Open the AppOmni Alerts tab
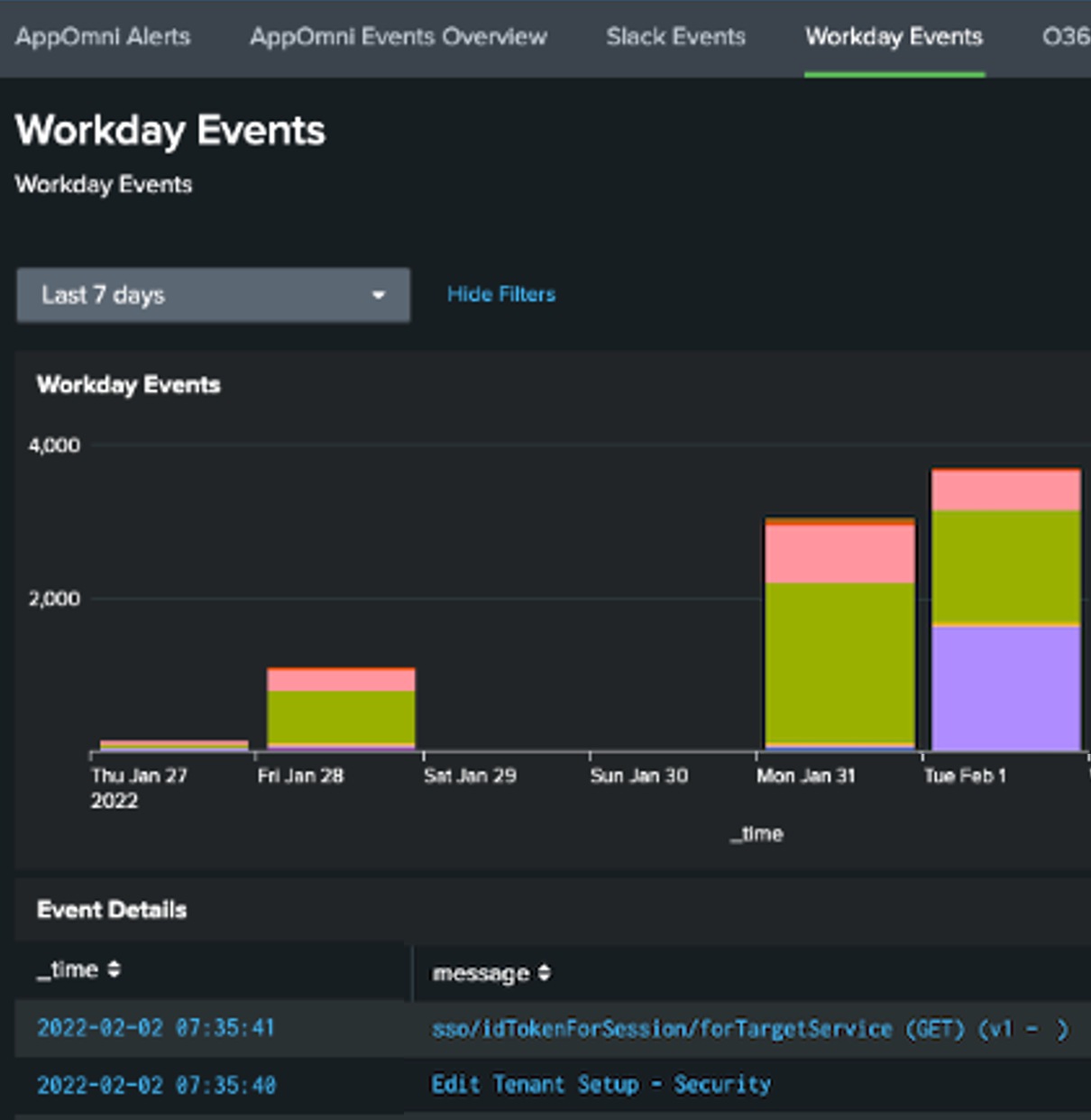The width and height of the screenshot is (1091, 1120). pos(102,37)
